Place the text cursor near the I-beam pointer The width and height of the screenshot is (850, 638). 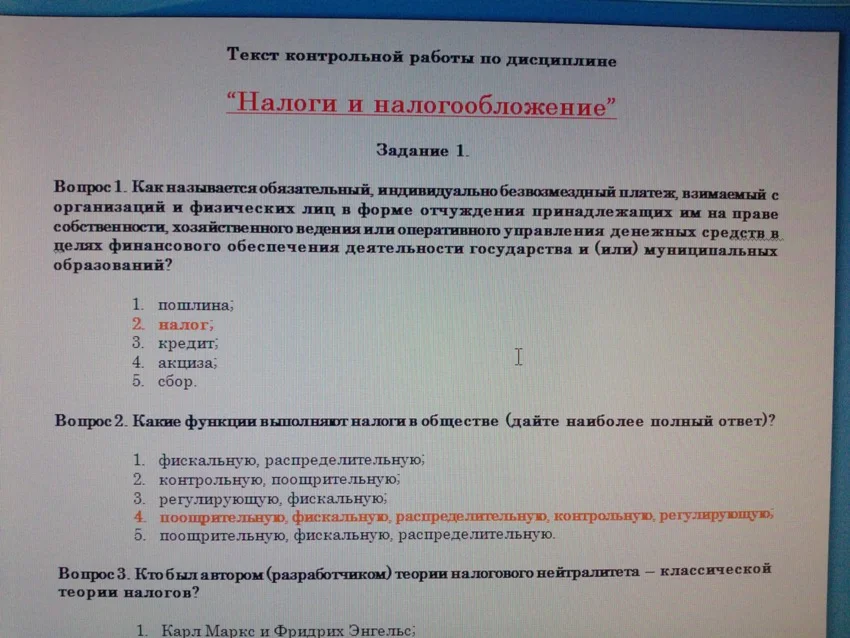pyautogui.click(x=519, y=357)
